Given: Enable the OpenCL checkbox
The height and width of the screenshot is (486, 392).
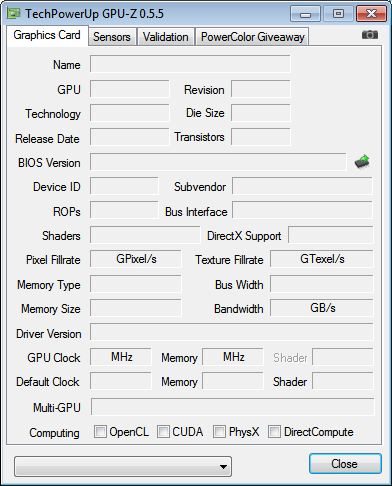Looking at the screenshot, I should point(100,432).
